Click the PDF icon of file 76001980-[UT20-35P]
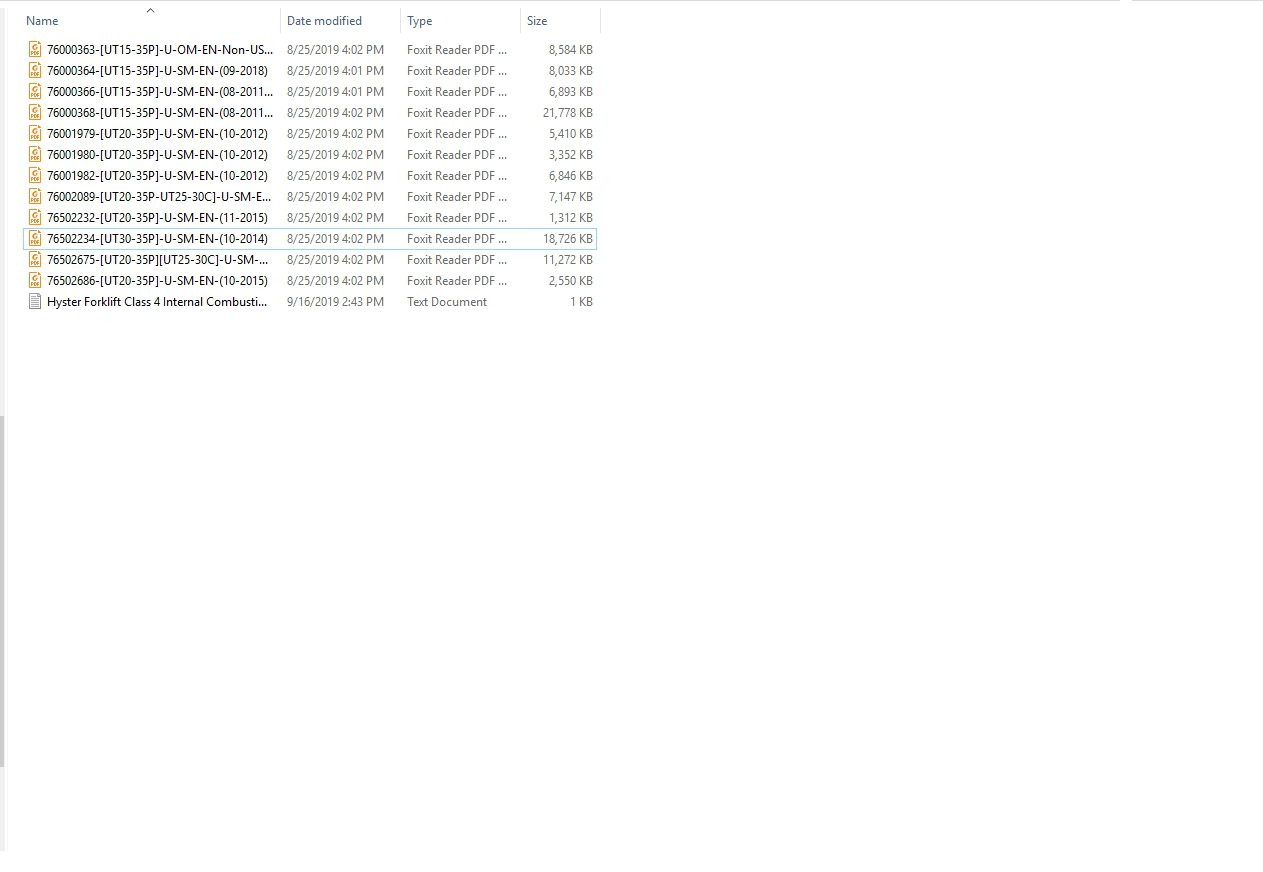The width and height of the screenshot is (1263, 872). [35, 154]
